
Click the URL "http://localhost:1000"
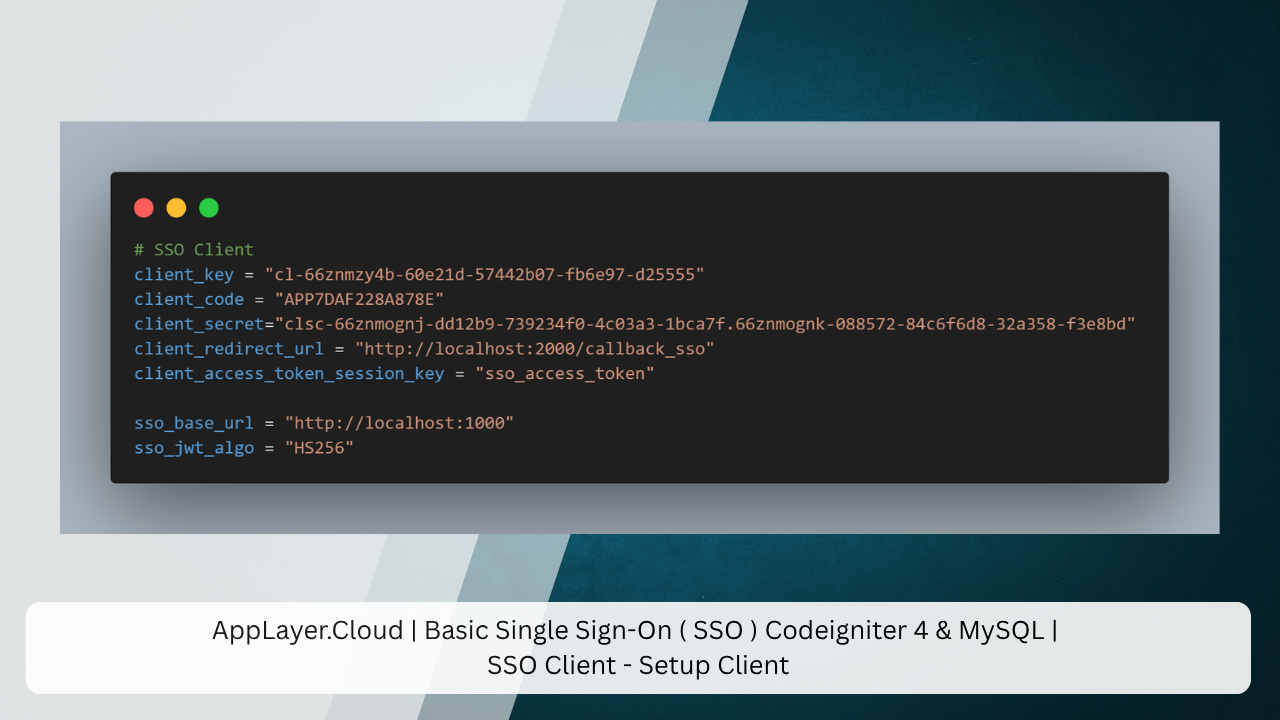pyautogui.click(x=399, y=423)
